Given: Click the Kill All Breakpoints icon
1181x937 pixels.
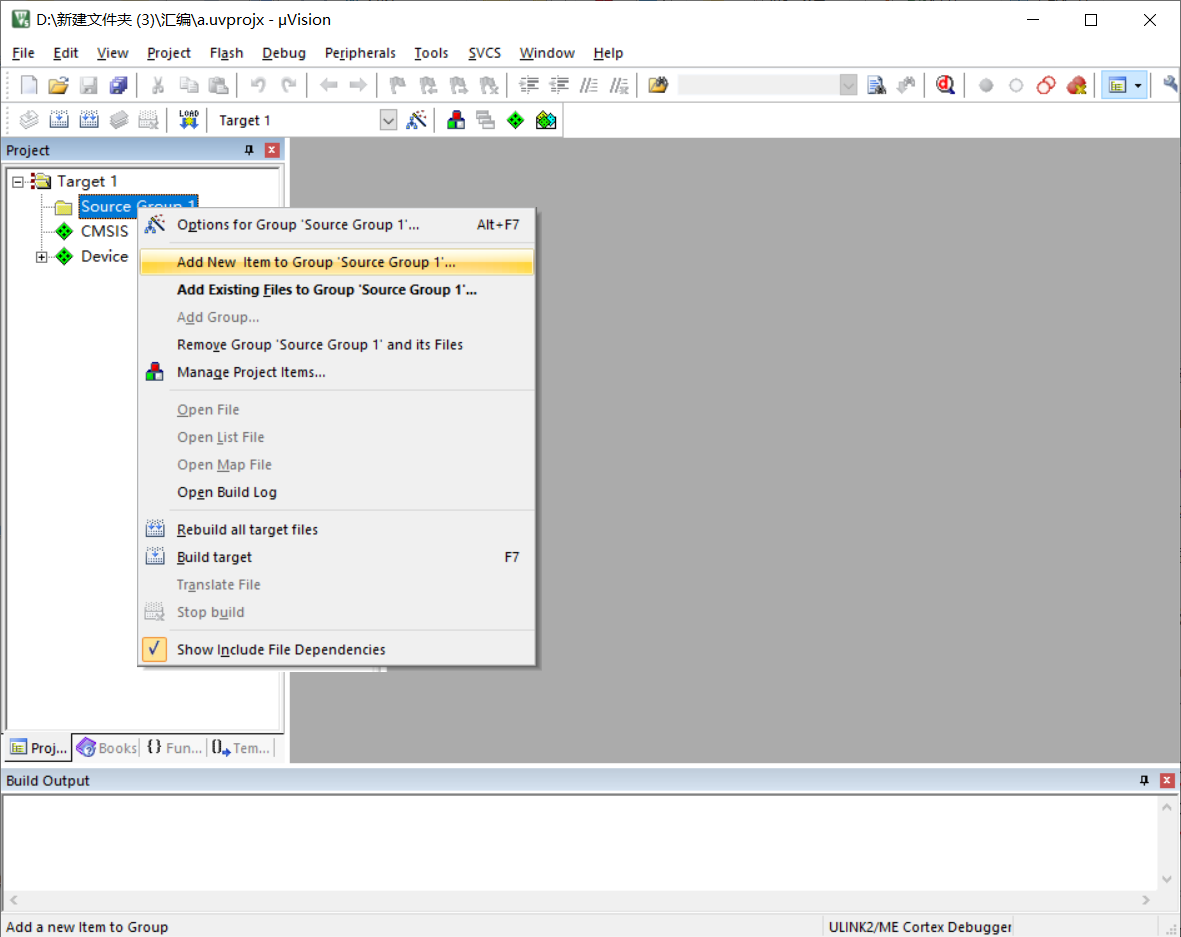Looking at the screenshot, I should tap(1077, 85).
